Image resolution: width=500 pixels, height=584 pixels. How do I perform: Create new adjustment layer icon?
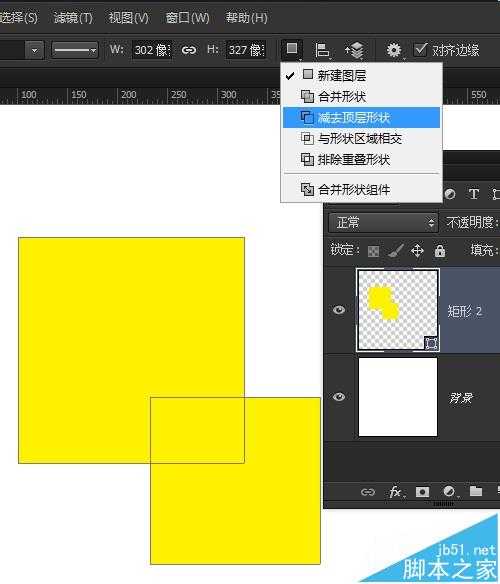[x=449, y=492]
